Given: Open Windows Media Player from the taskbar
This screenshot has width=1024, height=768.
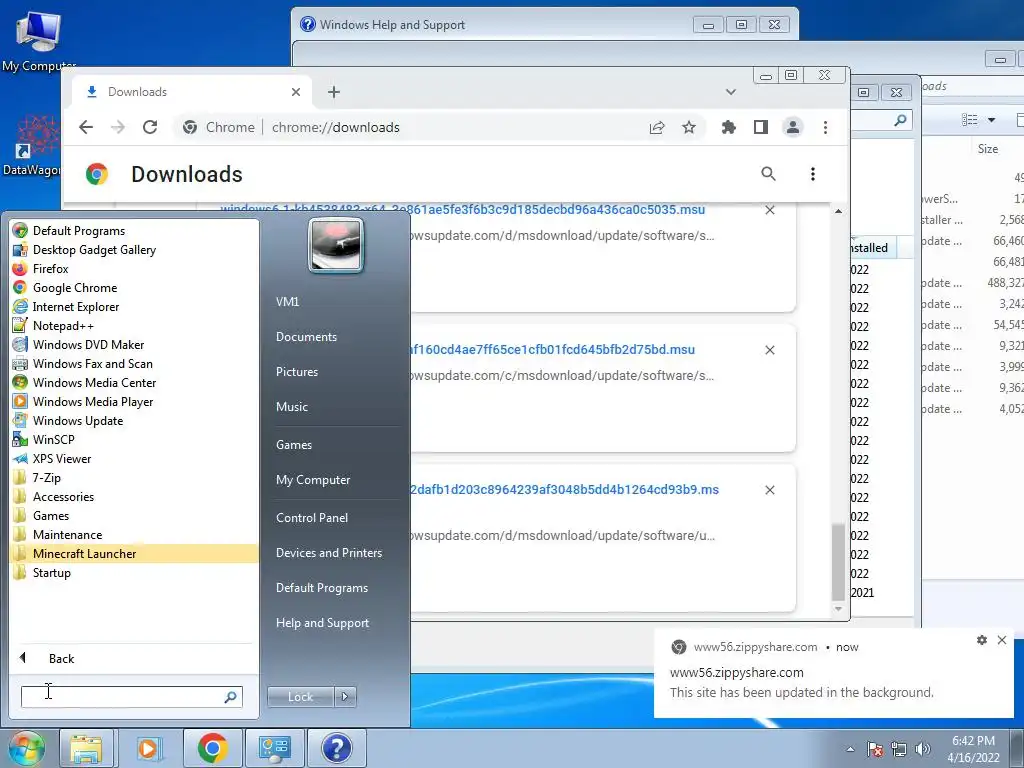Looking at the screenshot, I should 148,748.
